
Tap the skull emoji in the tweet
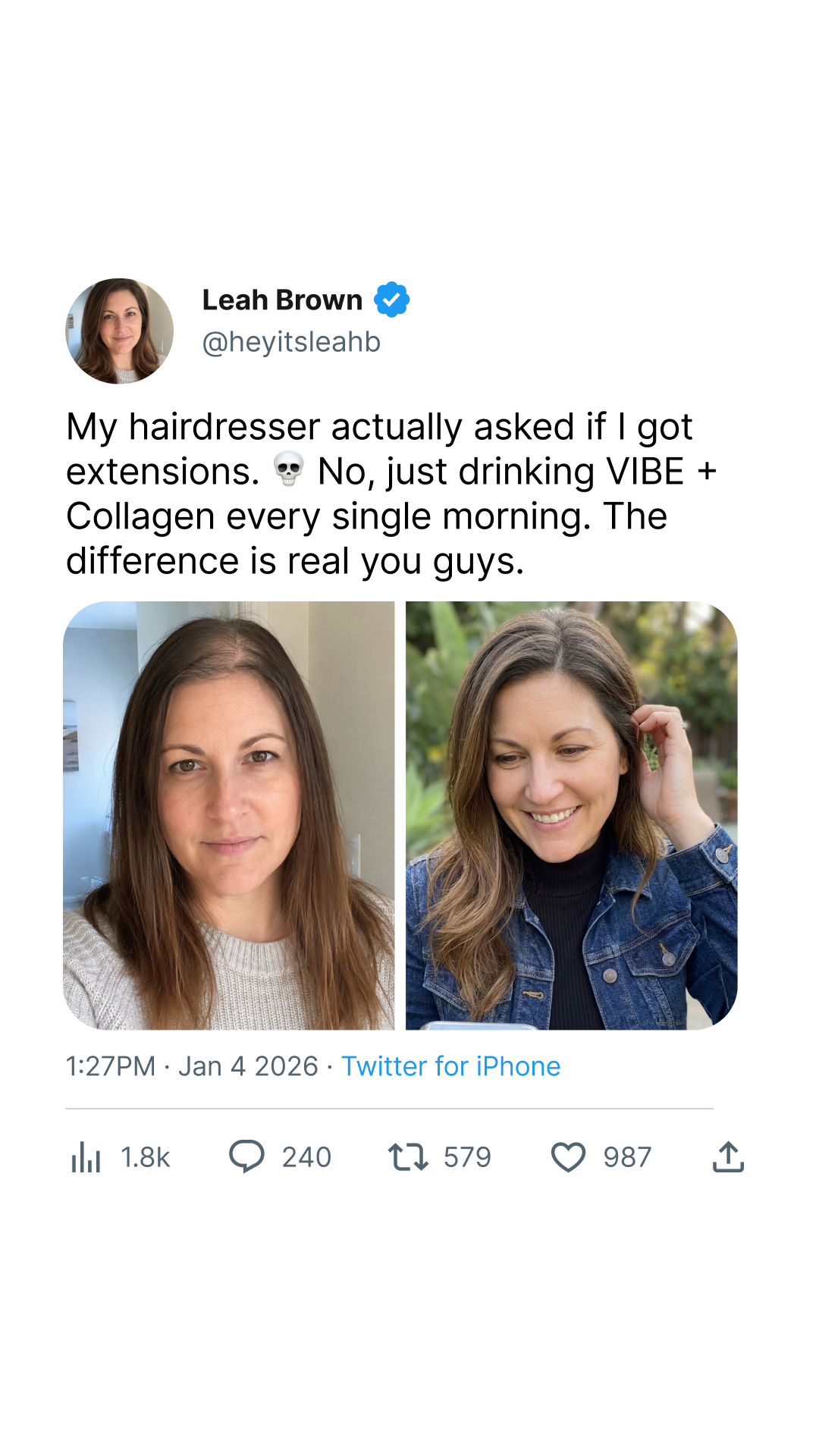click(x=289, y=469)
